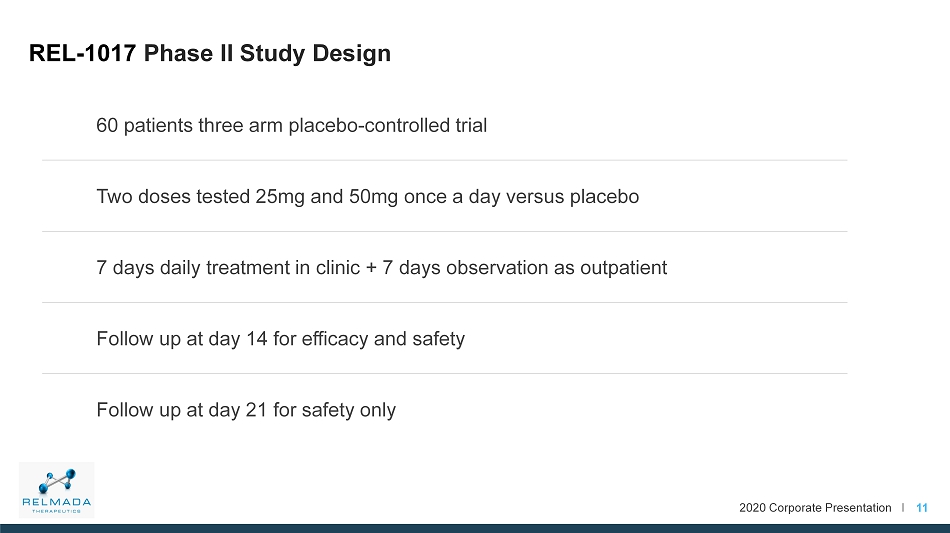Click the divider below '7 days daily treatment'
Viewport: 950px width, 533px height.
pyautogui.click(x=444, y=302)
